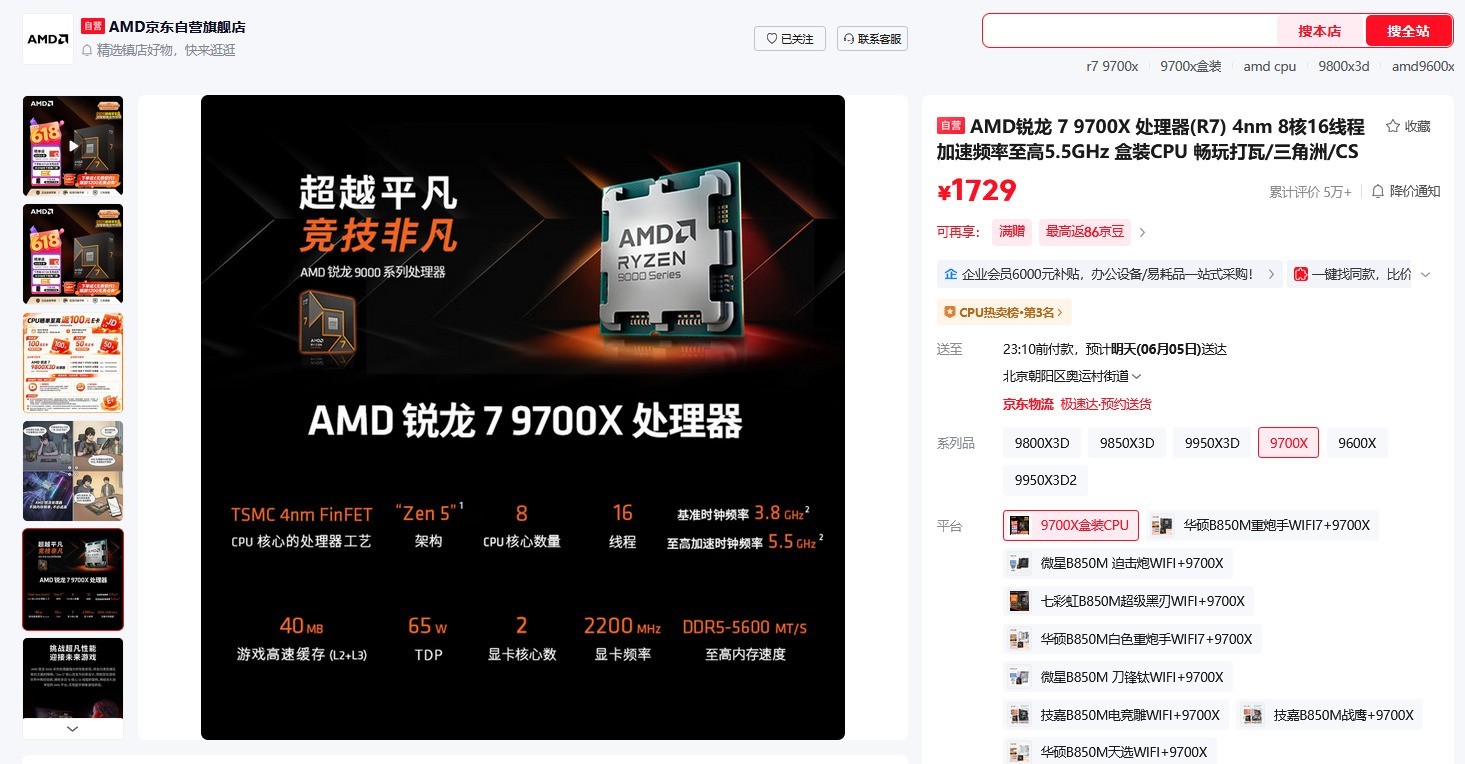
Task: Click the red 自营 badge beside title
Action: click(x=950, y=126)
